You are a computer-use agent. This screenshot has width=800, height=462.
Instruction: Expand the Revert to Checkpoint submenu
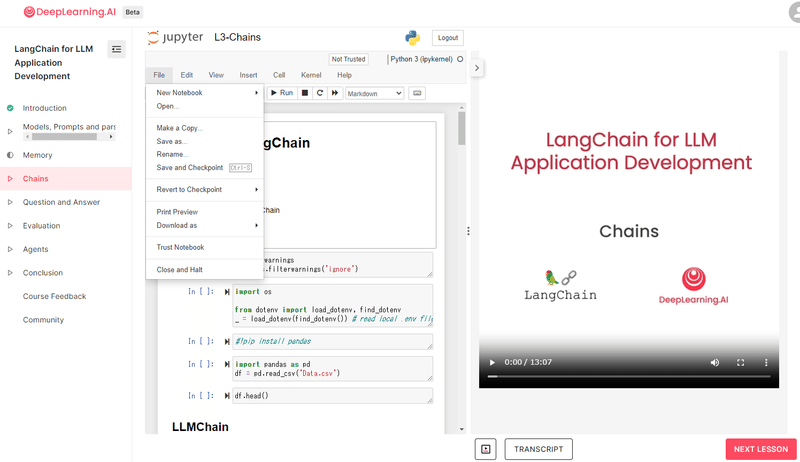205,190
